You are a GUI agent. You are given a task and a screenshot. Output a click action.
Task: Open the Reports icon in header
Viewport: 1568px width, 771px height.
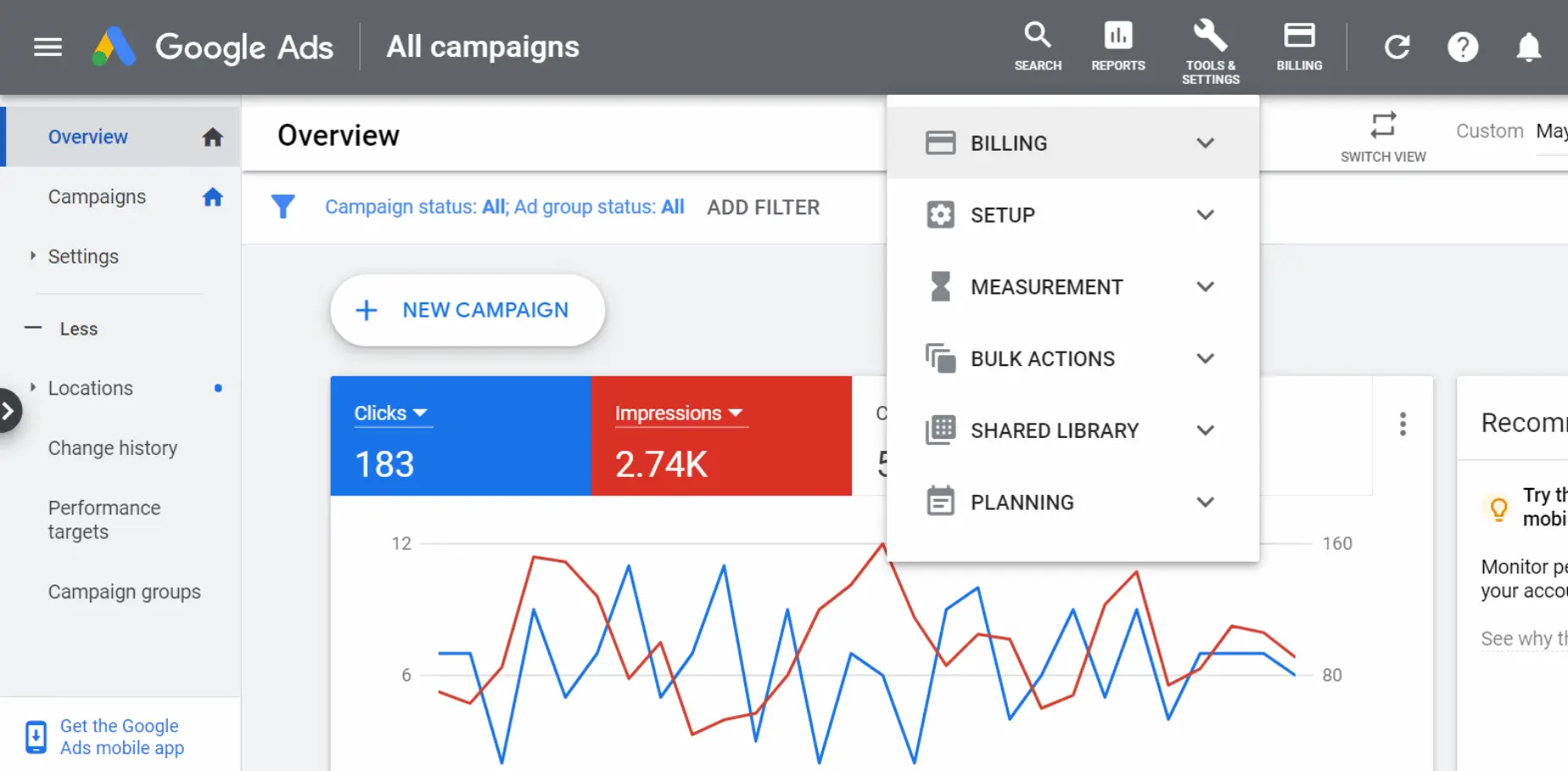coord(1118,36)
